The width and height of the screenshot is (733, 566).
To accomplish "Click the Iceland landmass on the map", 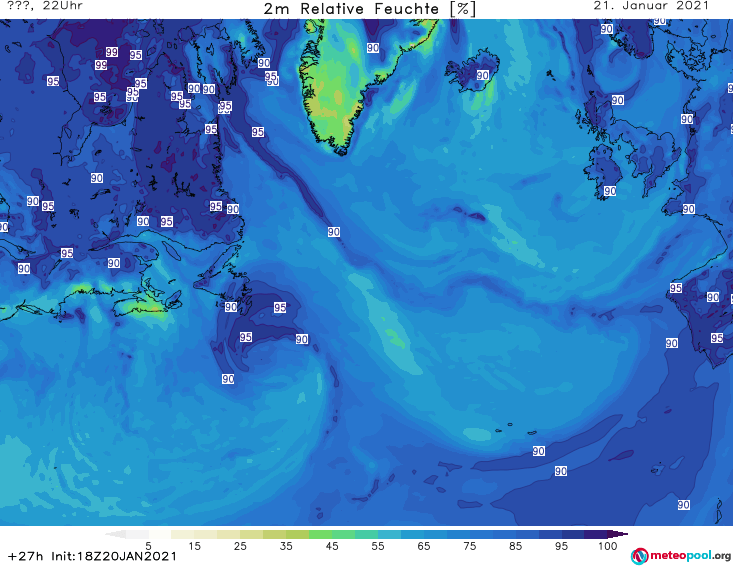I will pos(472,72).
